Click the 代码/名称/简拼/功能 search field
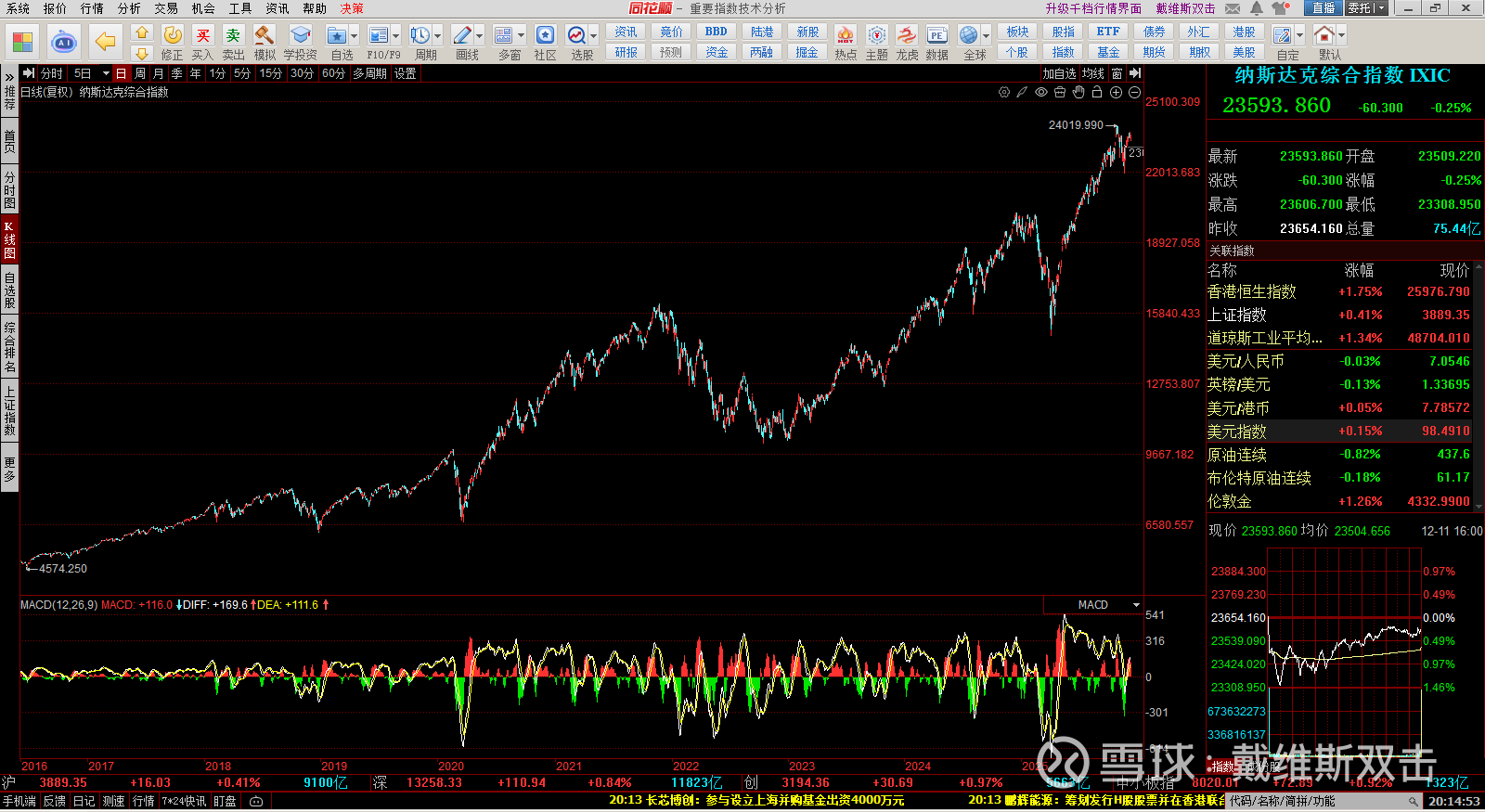This screenshot has width=1485, height=812. (1325, 801)
